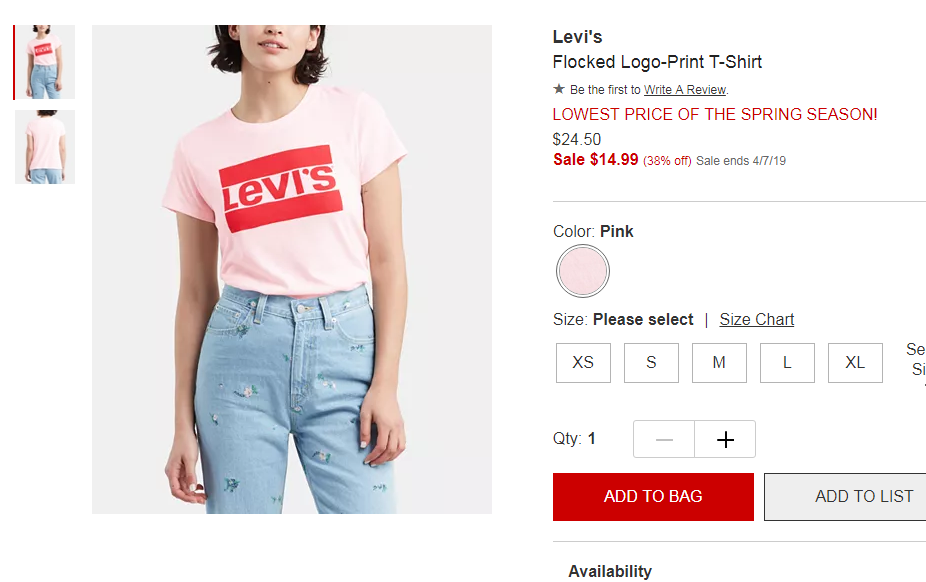926x582 pixels.
Task: Open the Write A Review link
Action: tap(685, 90)
